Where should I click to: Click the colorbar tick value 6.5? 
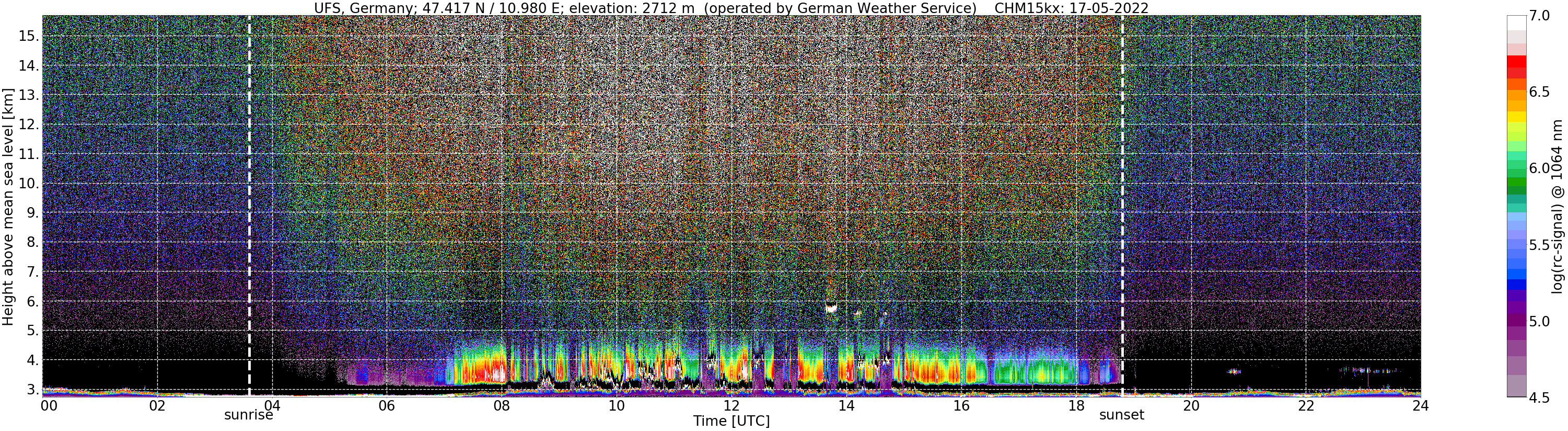point(1539,92)
